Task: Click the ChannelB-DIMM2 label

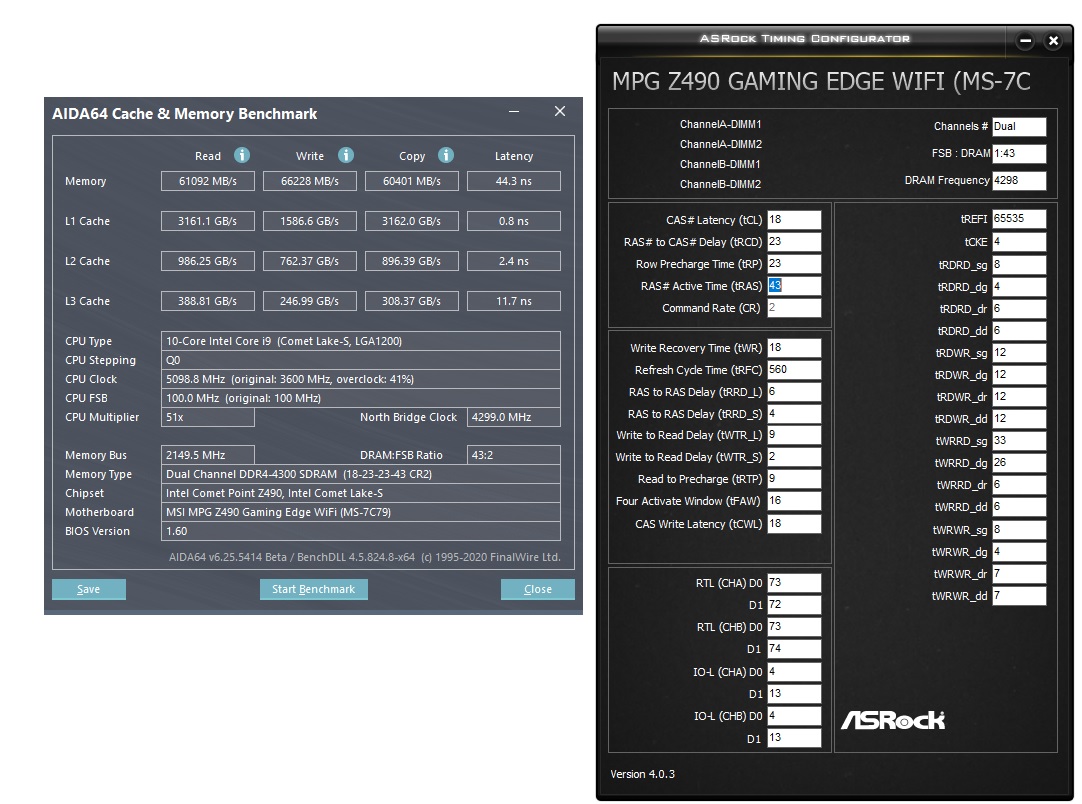Action: tap(720, 184)
